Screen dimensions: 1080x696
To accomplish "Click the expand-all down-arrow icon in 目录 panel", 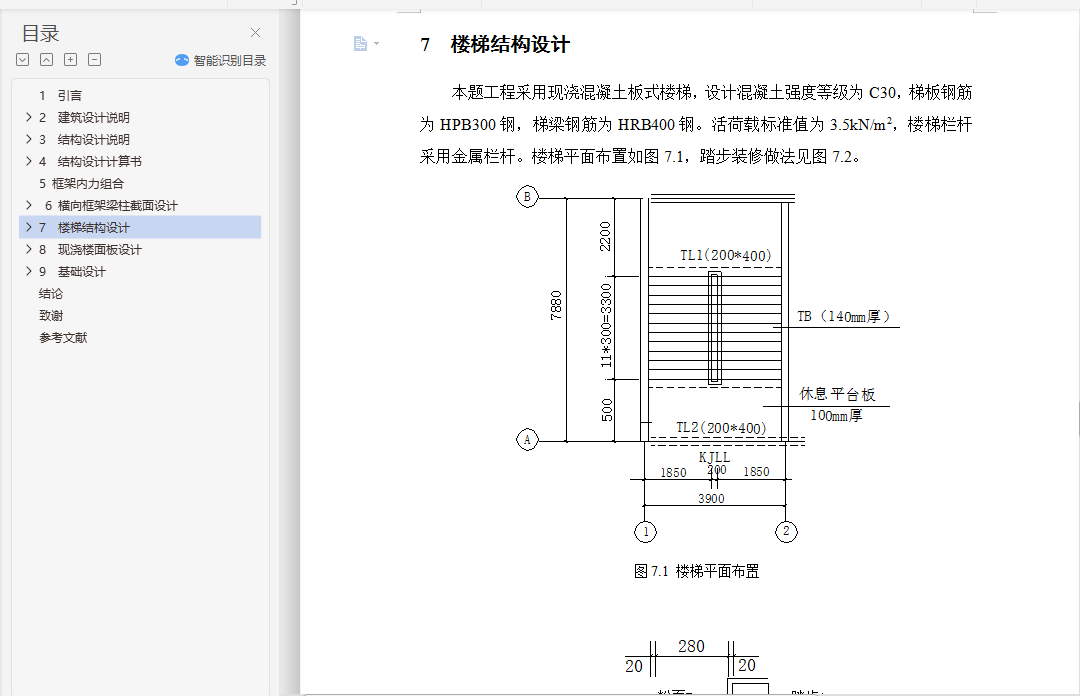I will pos(23,60).
